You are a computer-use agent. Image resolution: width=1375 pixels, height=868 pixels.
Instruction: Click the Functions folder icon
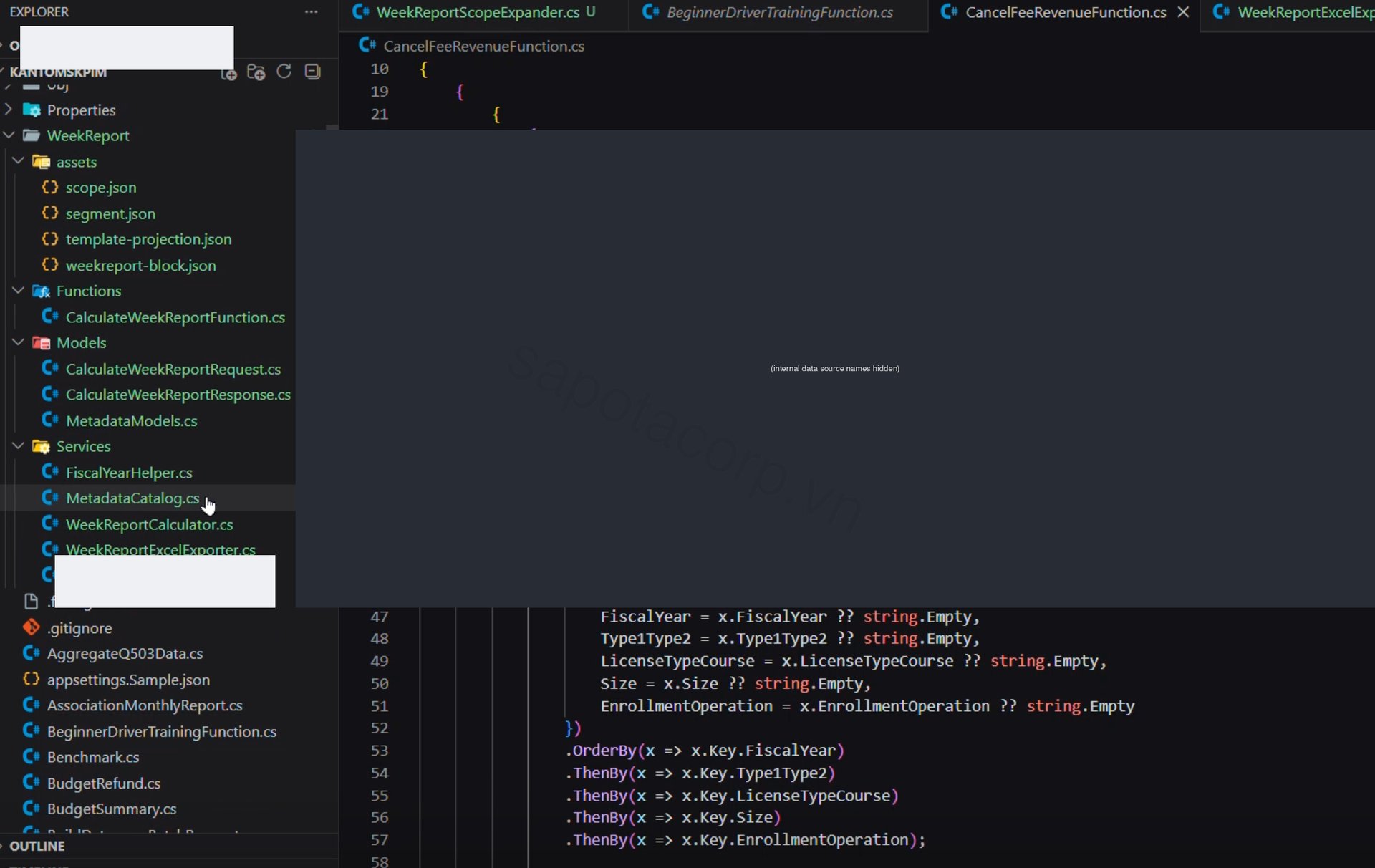coord(41,291)
